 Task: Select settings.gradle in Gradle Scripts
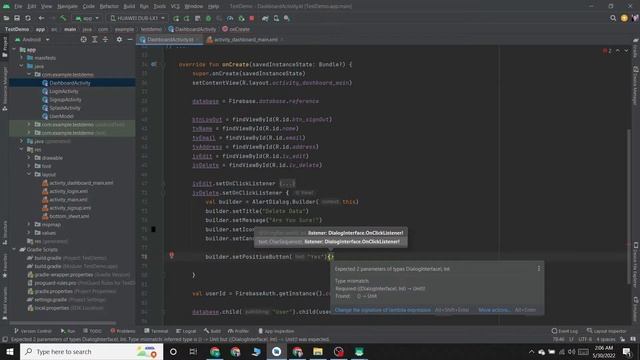tap(50, 300)
